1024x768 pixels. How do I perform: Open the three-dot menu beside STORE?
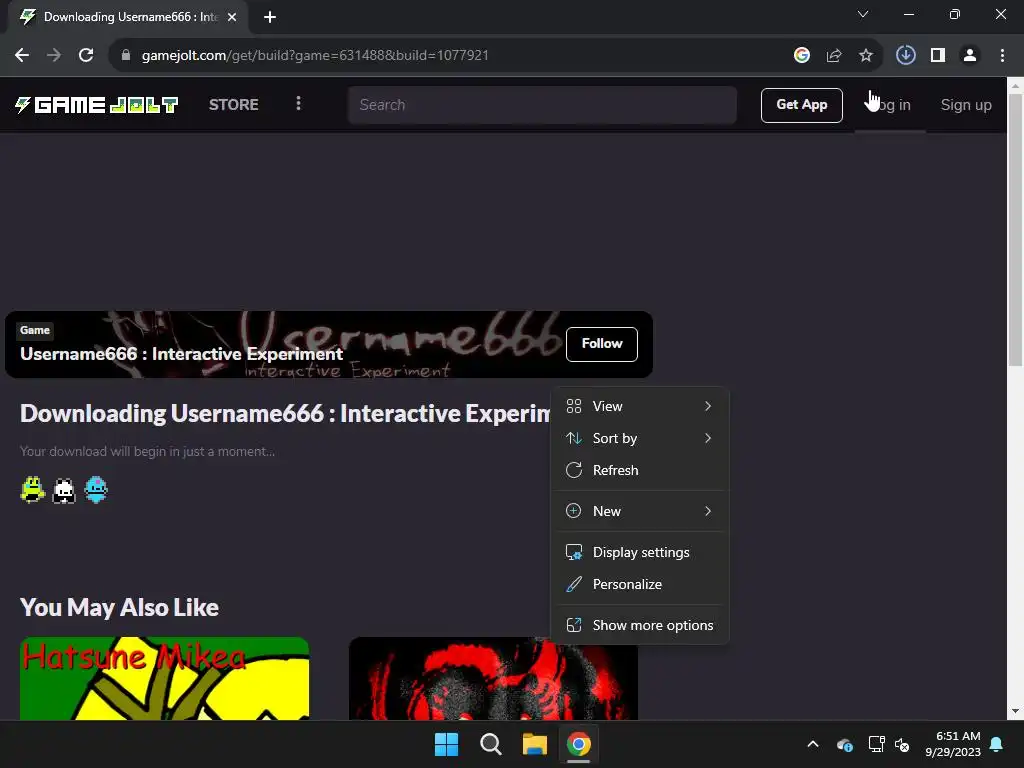298,103
